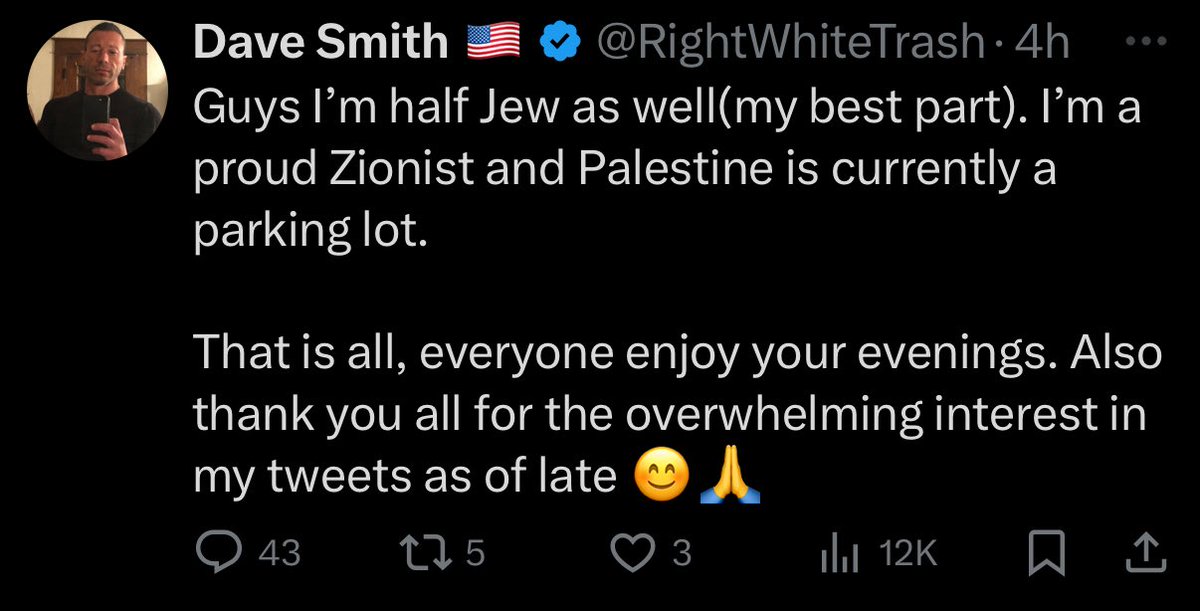Open the three-dot more options menu
This screenshot has height=611, width=1200.
[1145, 41]
